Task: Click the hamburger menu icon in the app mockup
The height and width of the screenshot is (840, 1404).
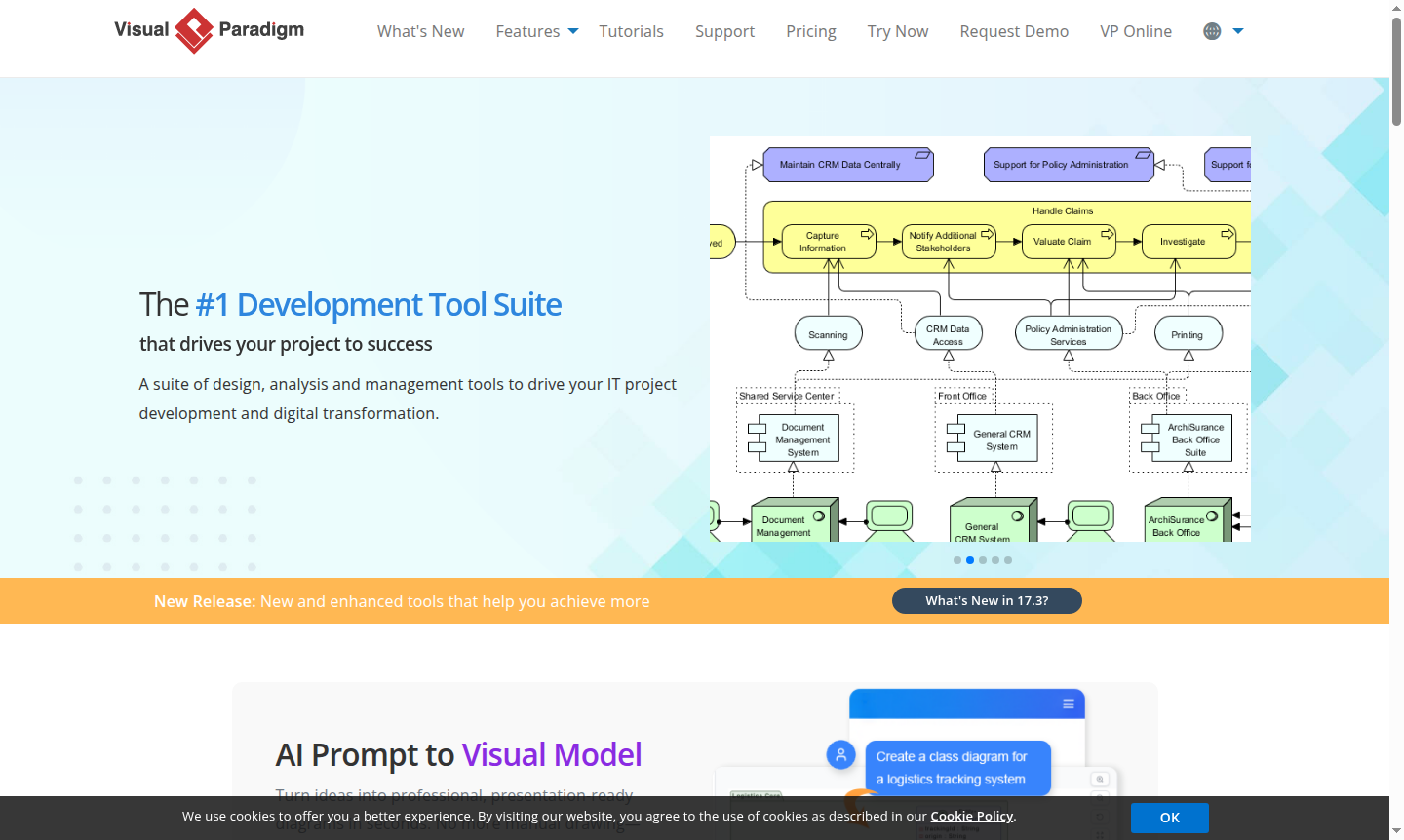Action: [1071, 702]
